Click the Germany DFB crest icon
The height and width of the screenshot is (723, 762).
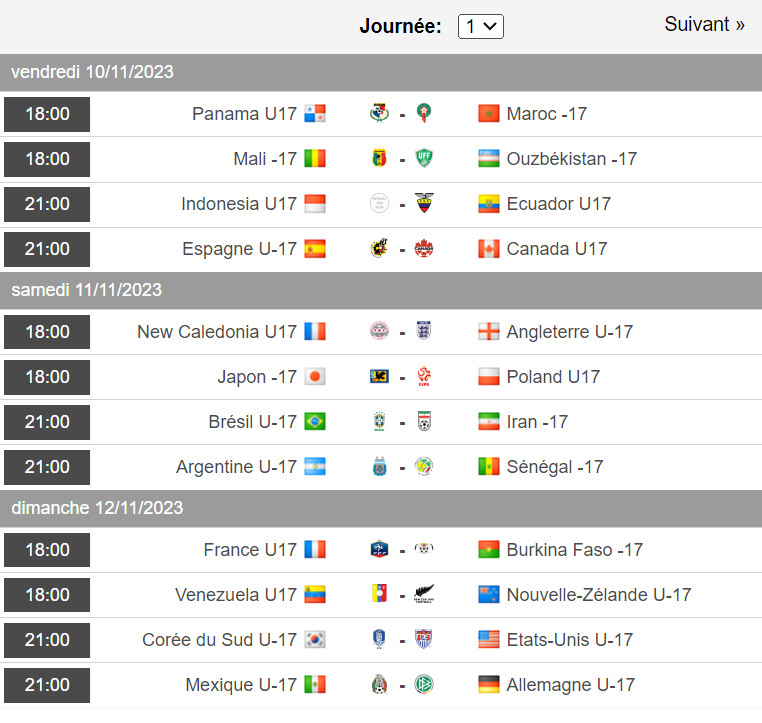click(424, 685)
